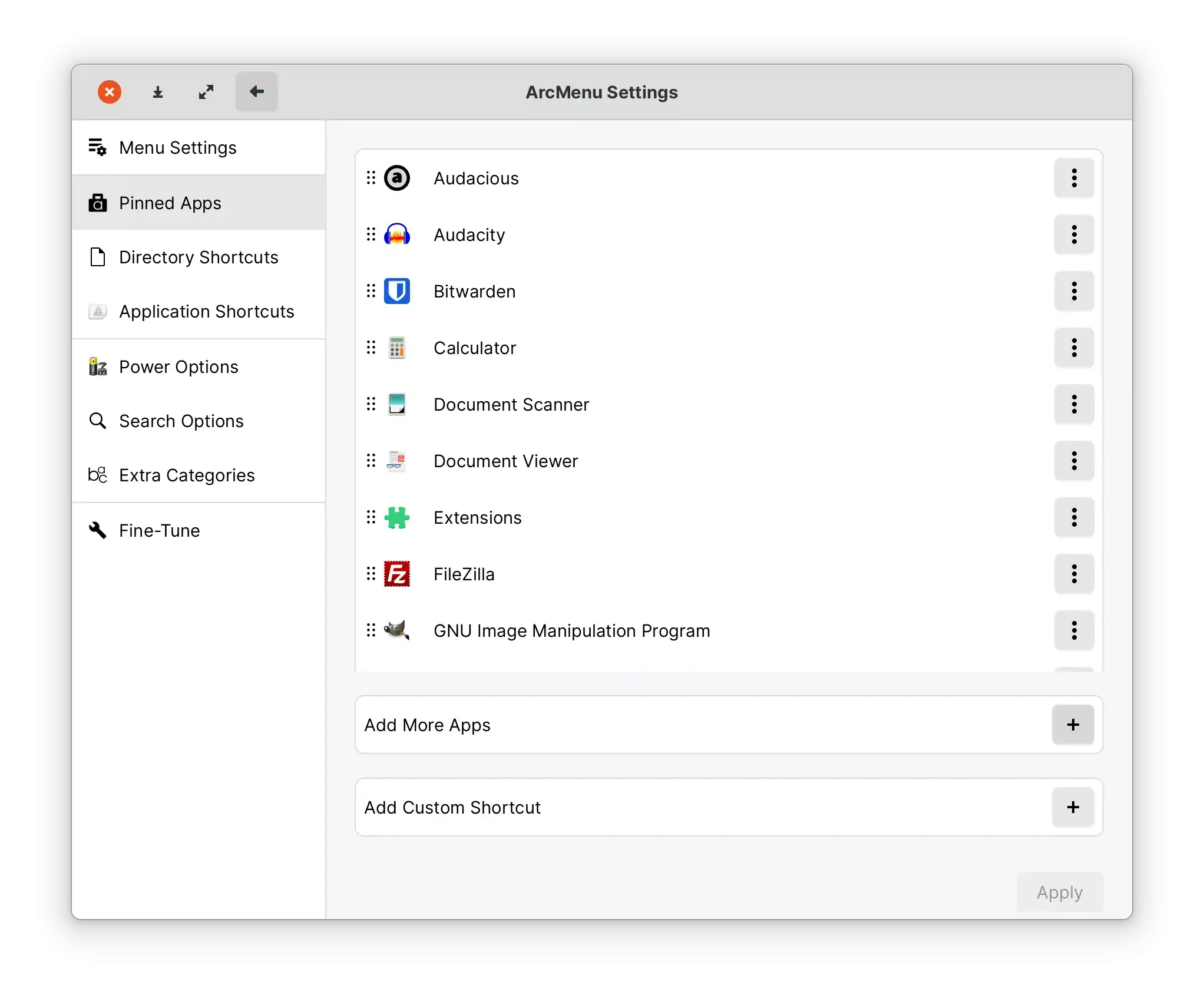Viewport: 1204px width, 998px height.
Task: Go to Directory Shortcuts section
Action: coord(199,257)
